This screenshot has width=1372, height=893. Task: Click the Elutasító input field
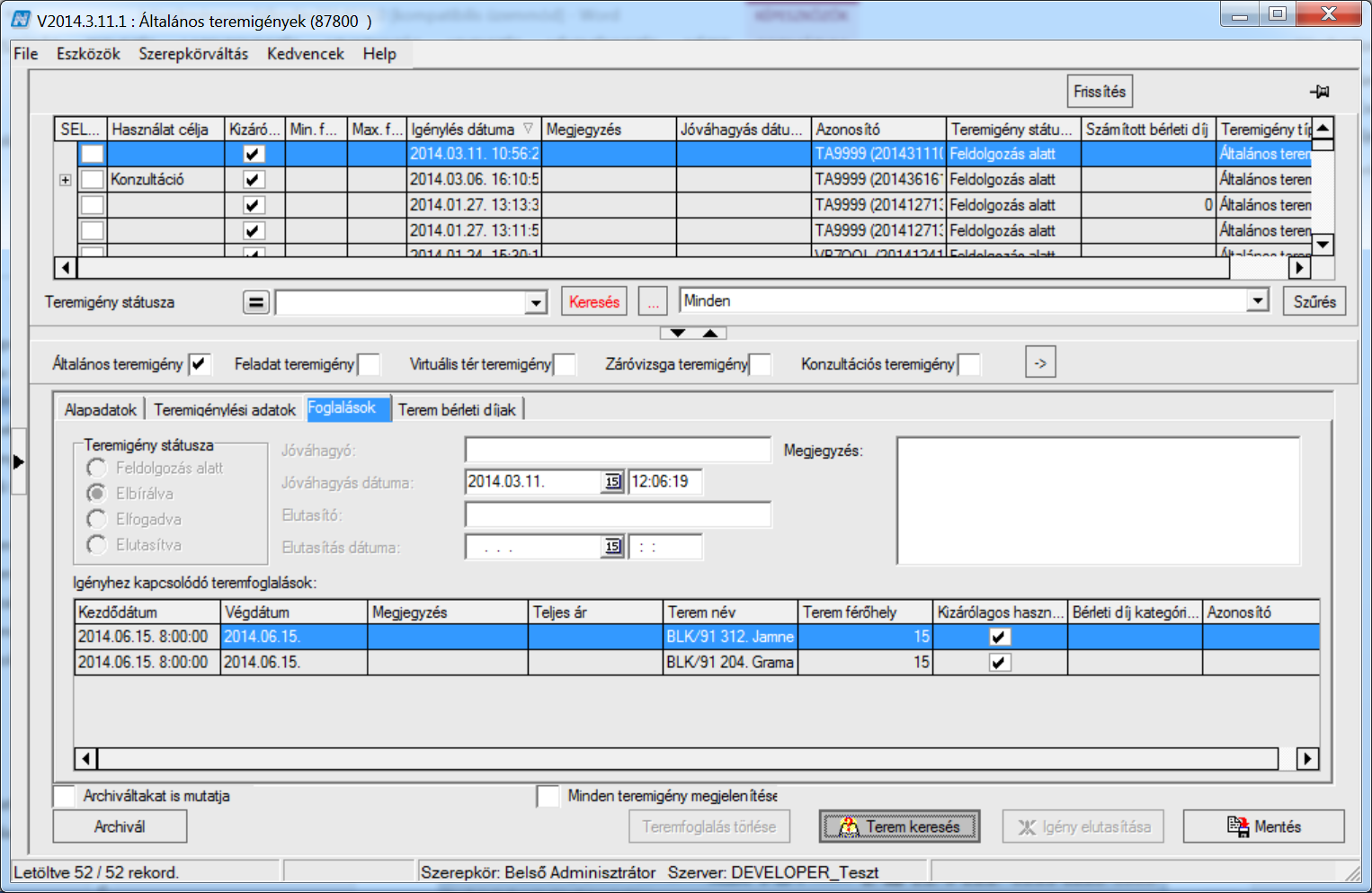click(618, 514)
